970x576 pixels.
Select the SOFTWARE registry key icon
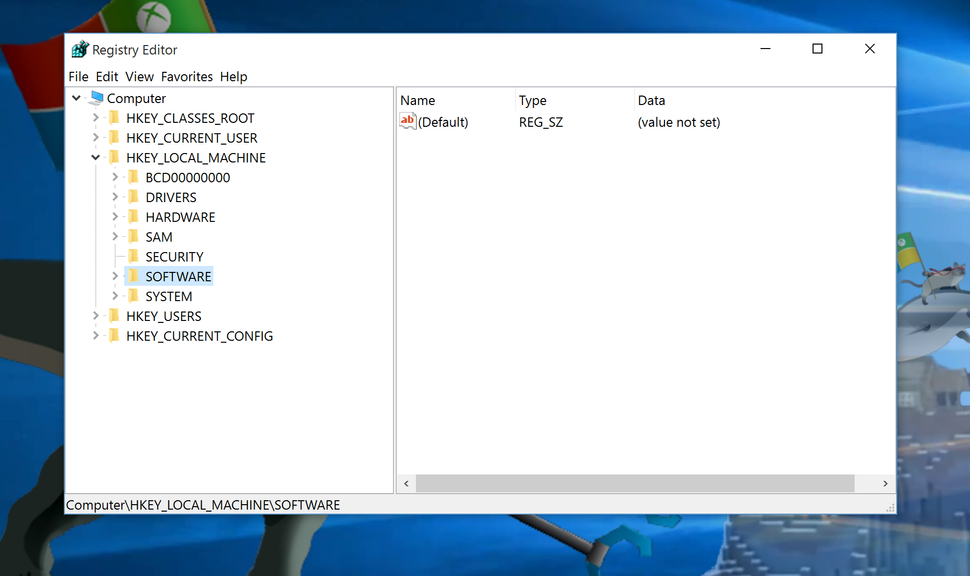134,276
